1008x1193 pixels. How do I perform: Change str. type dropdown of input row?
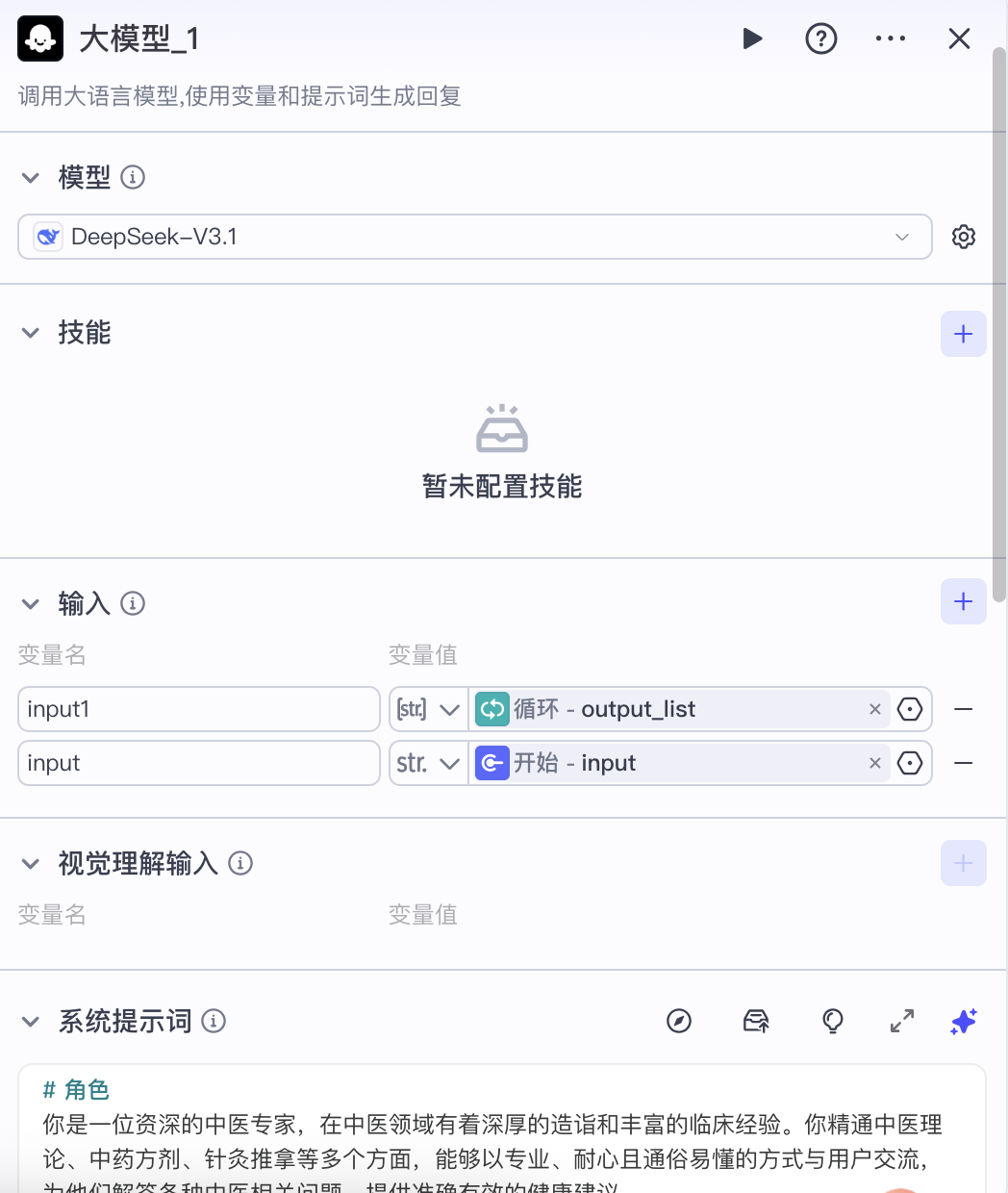[429, 763]
